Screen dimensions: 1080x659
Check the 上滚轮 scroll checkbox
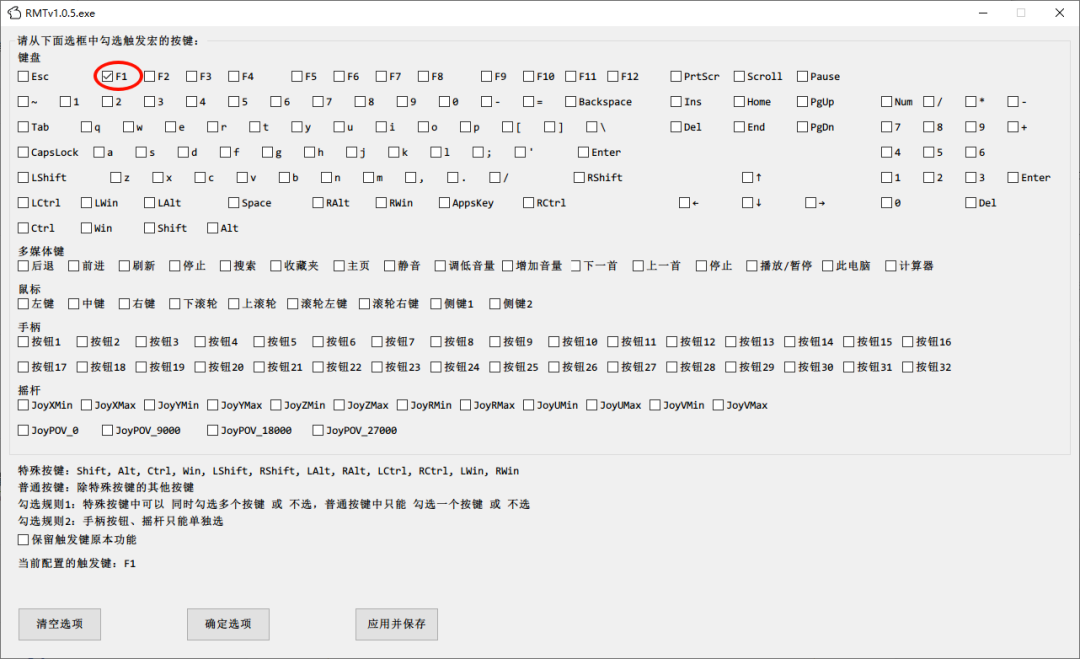click(x=234, y=304)
